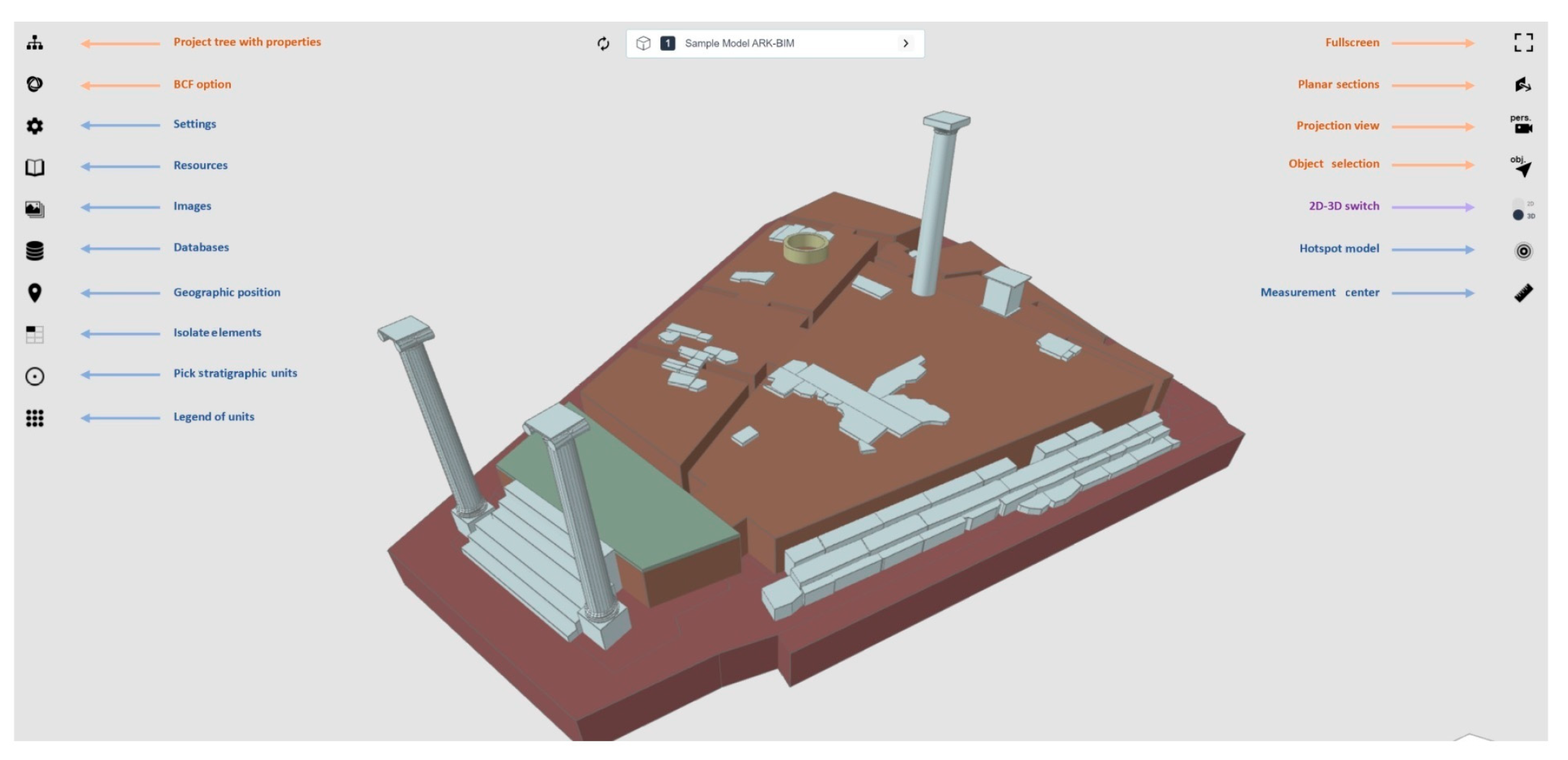The height and width of the screenshot is (760, 1568).
Task: Open Settings gear icon
Action: point(35,126)
